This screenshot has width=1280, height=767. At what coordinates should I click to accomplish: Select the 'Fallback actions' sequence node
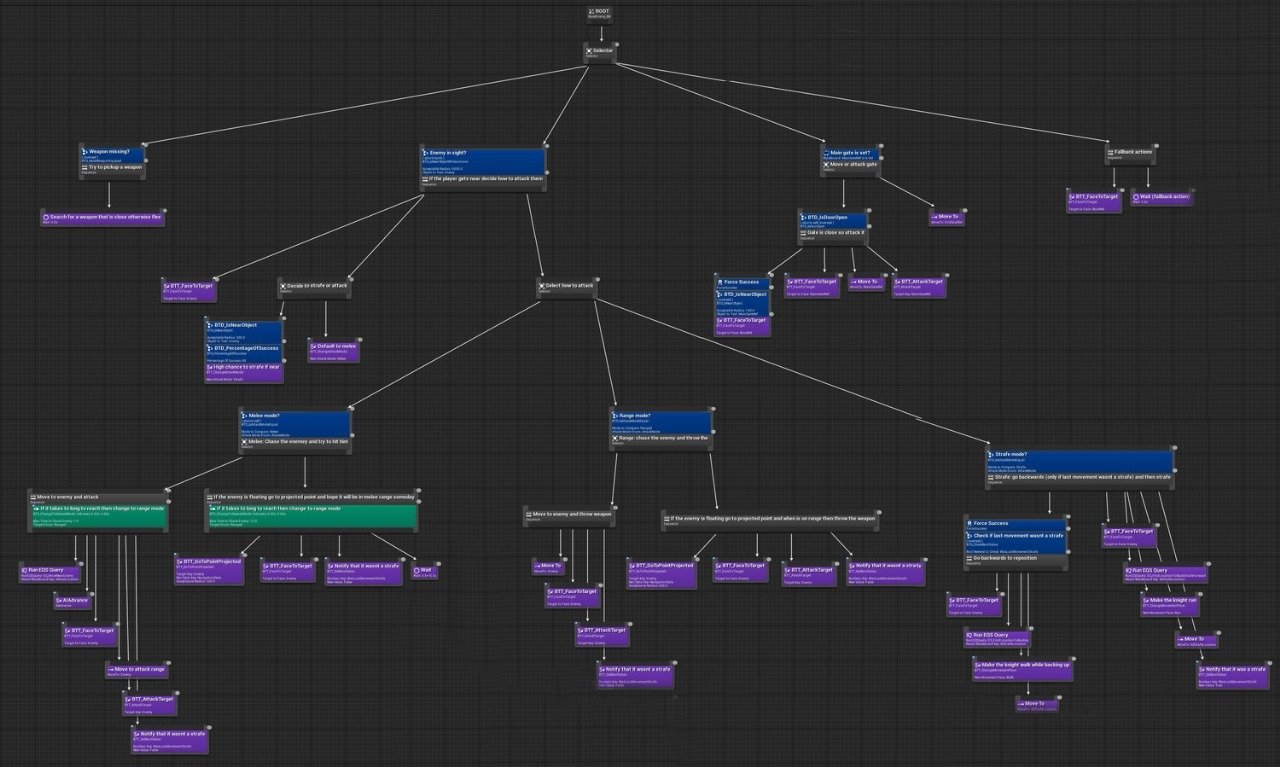coord(1131,154)
